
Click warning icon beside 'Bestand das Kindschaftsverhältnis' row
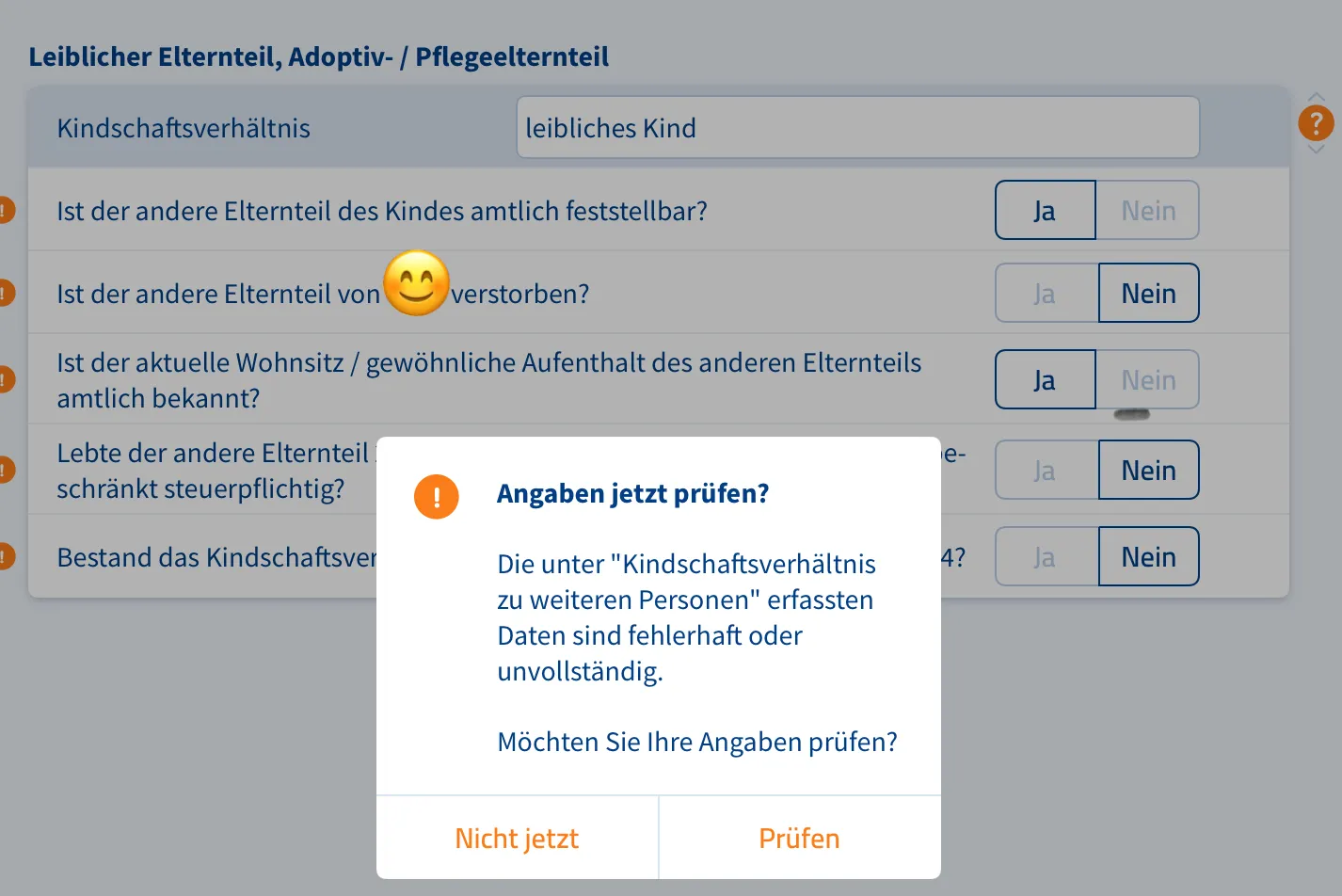click(x=5, y=556)
